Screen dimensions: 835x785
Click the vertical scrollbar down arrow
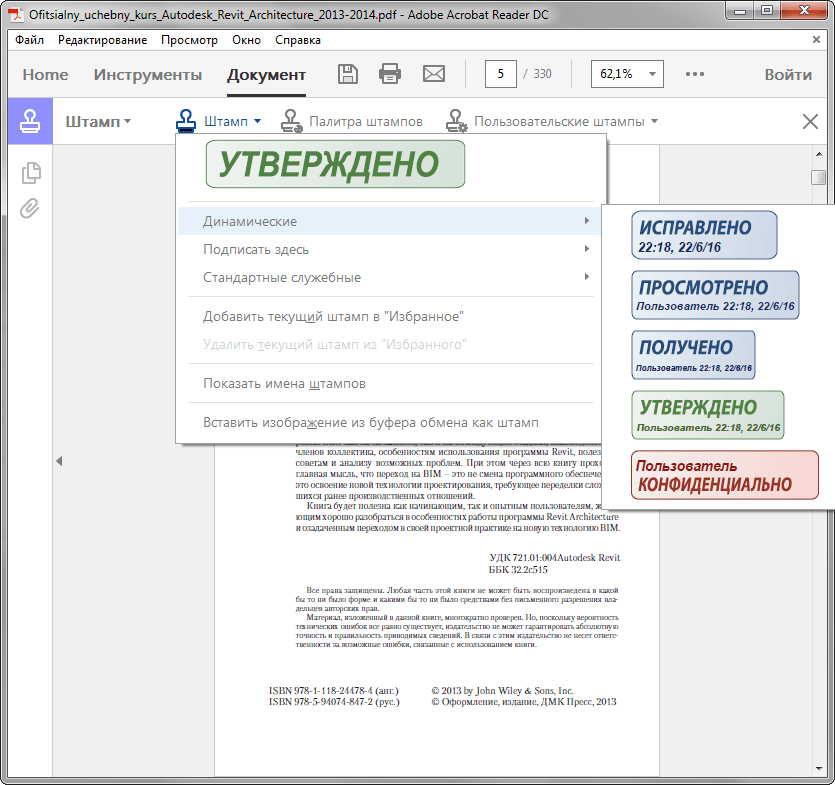coord(819,768)
